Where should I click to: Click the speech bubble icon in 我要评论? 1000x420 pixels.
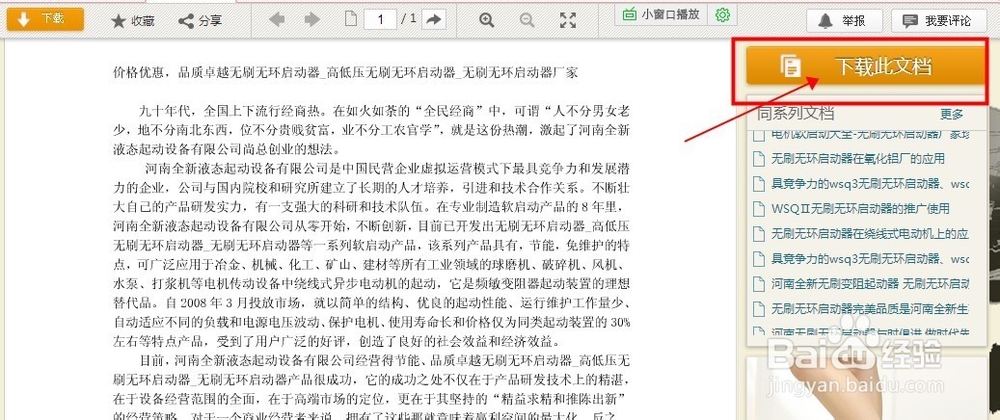pyautogui.click(x=910, y=21)
